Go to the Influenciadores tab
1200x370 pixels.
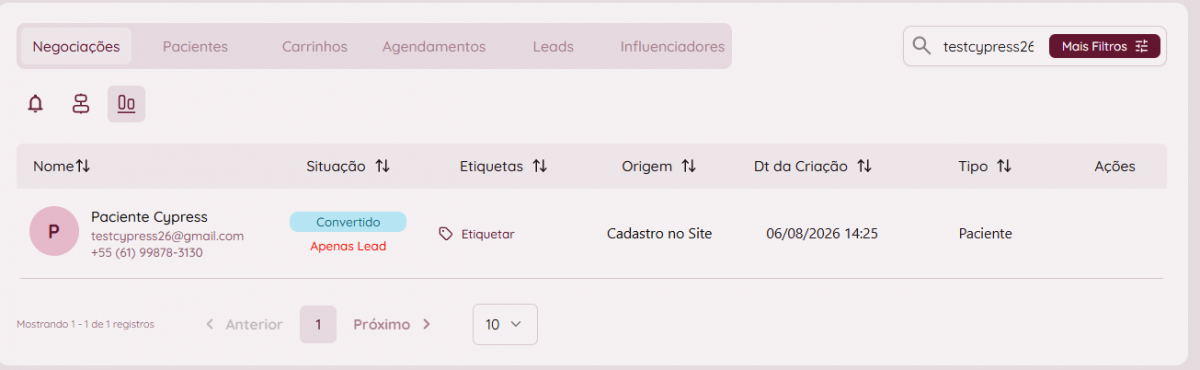click(672, 46)
